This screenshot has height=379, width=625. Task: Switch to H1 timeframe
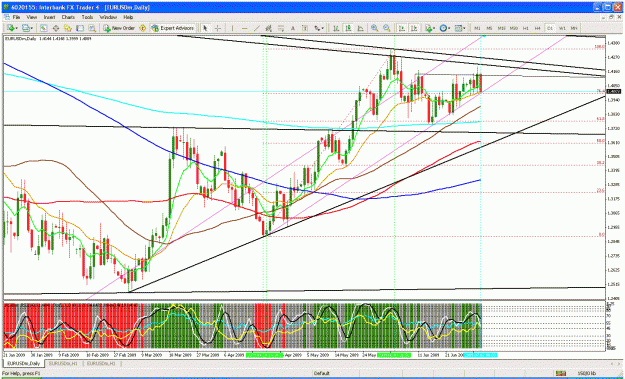pyautogui.click(x=526, y=28)
